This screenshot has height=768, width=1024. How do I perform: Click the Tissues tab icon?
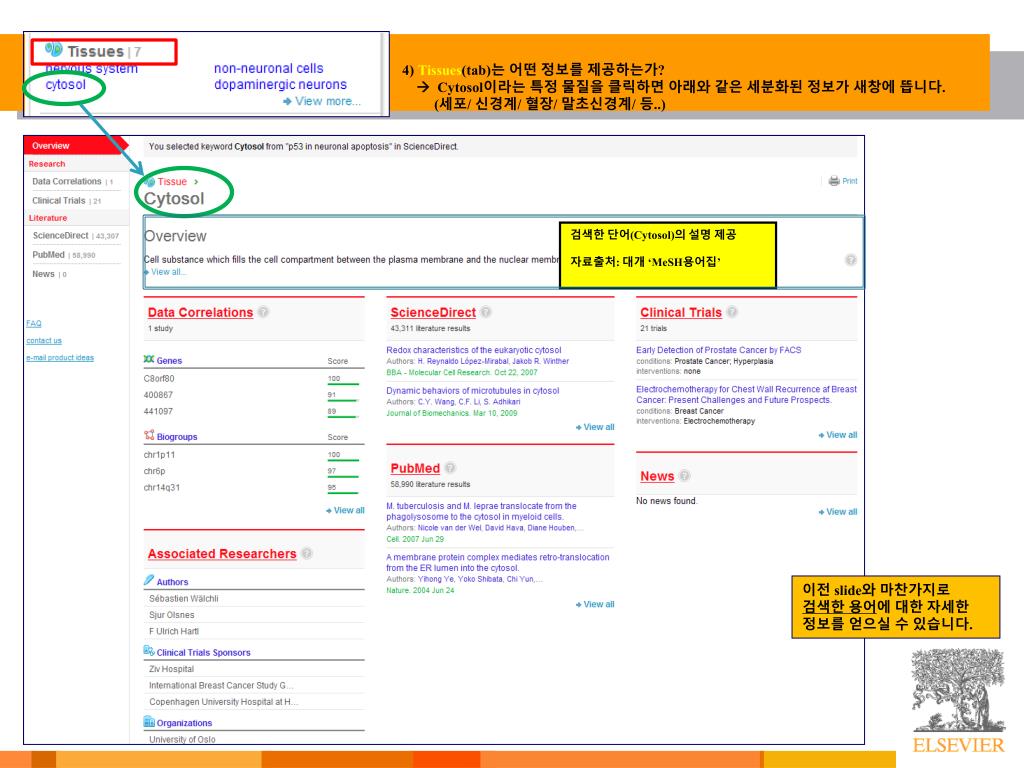[x=54, y=50]
